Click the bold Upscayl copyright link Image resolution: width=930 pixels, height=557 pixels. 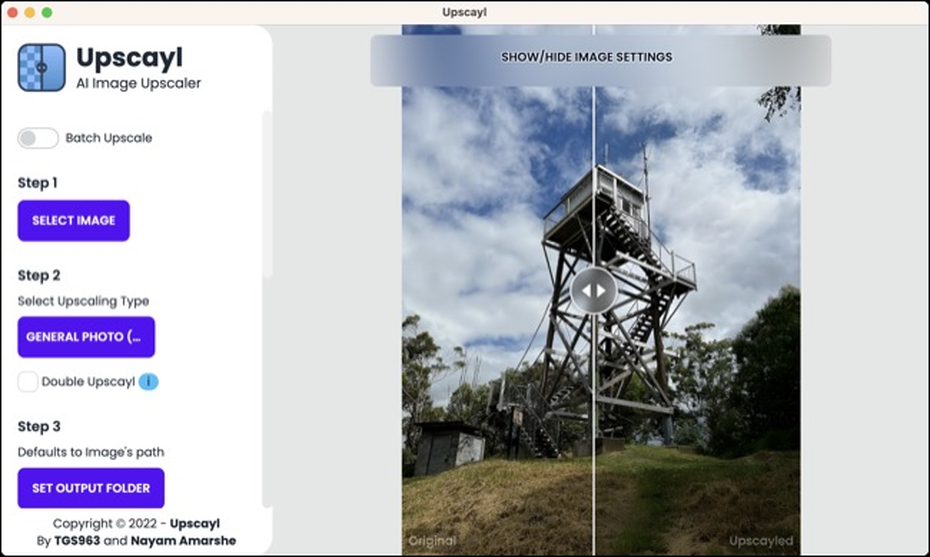[x=195, y=524]
